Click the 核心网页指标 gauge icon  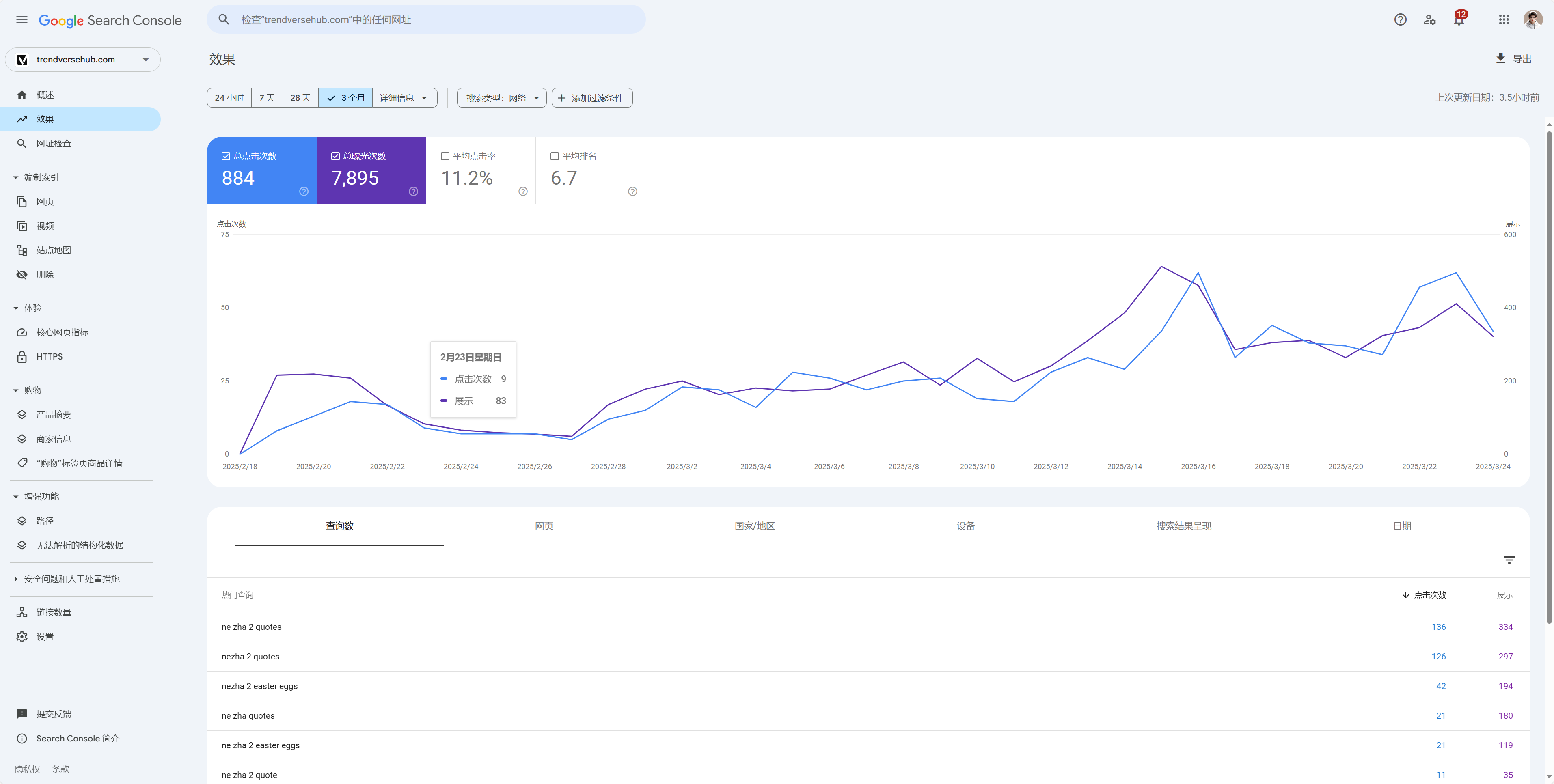(x=22, y=332)
